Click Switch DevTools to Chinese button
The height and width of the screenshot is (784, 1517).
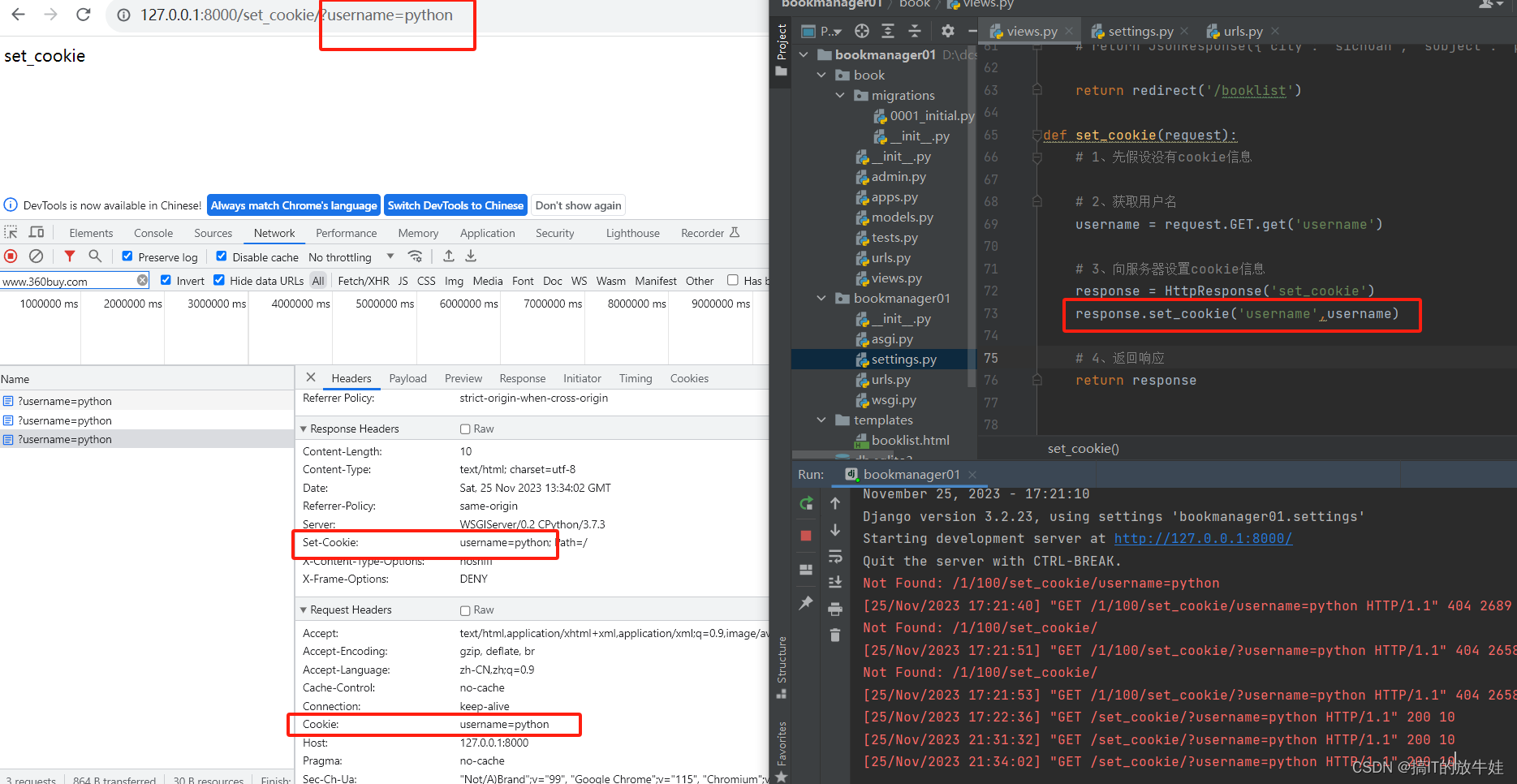pyautogui.click(x=455, y=205)
